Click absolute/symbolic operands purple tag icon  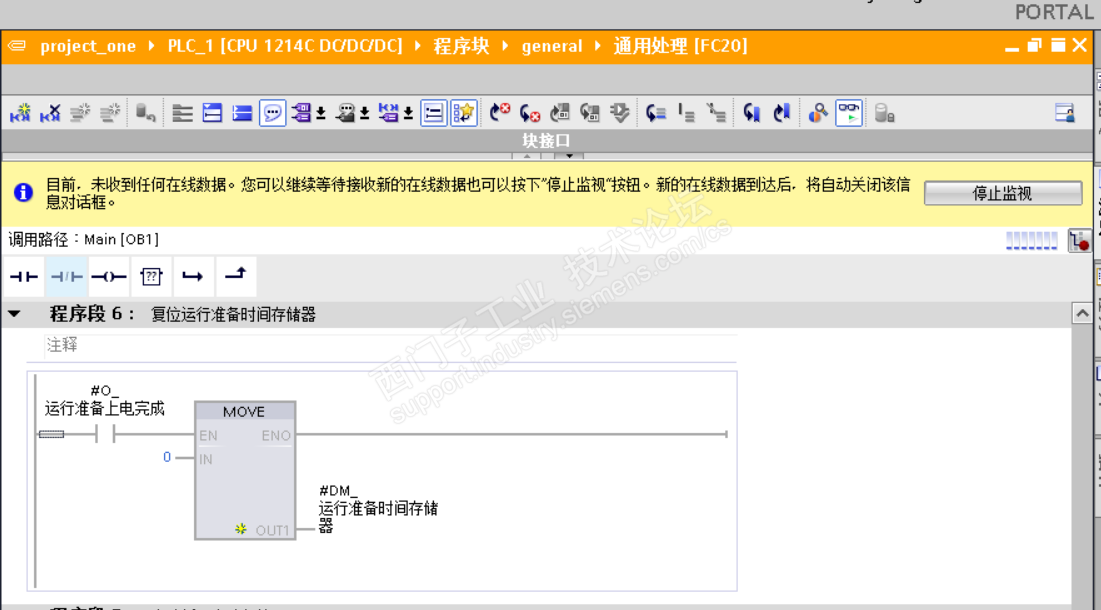point(302,113)
